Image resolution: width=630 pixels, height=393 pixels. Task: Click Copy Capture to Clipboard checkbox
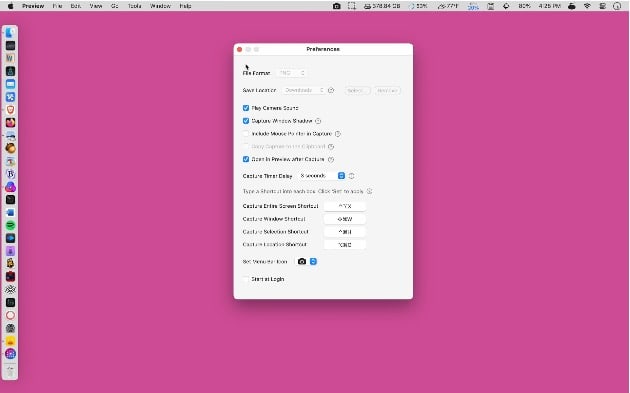[x=246, y=146]
